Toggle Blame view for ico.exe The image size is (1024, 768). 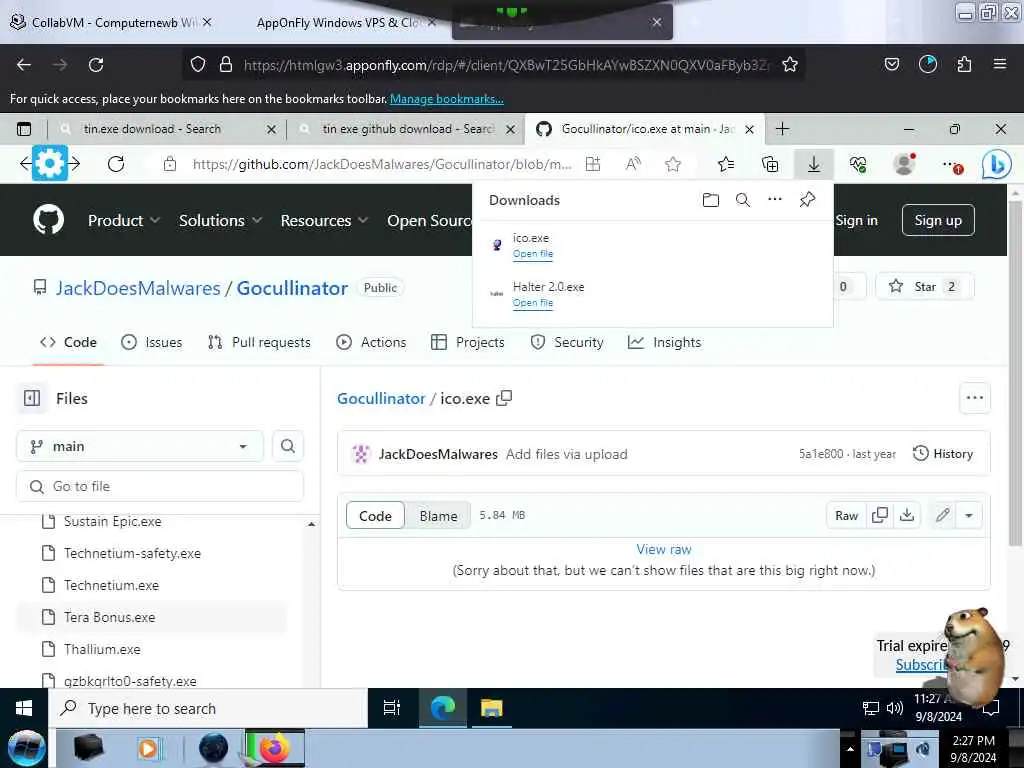(x=438, y=515)
